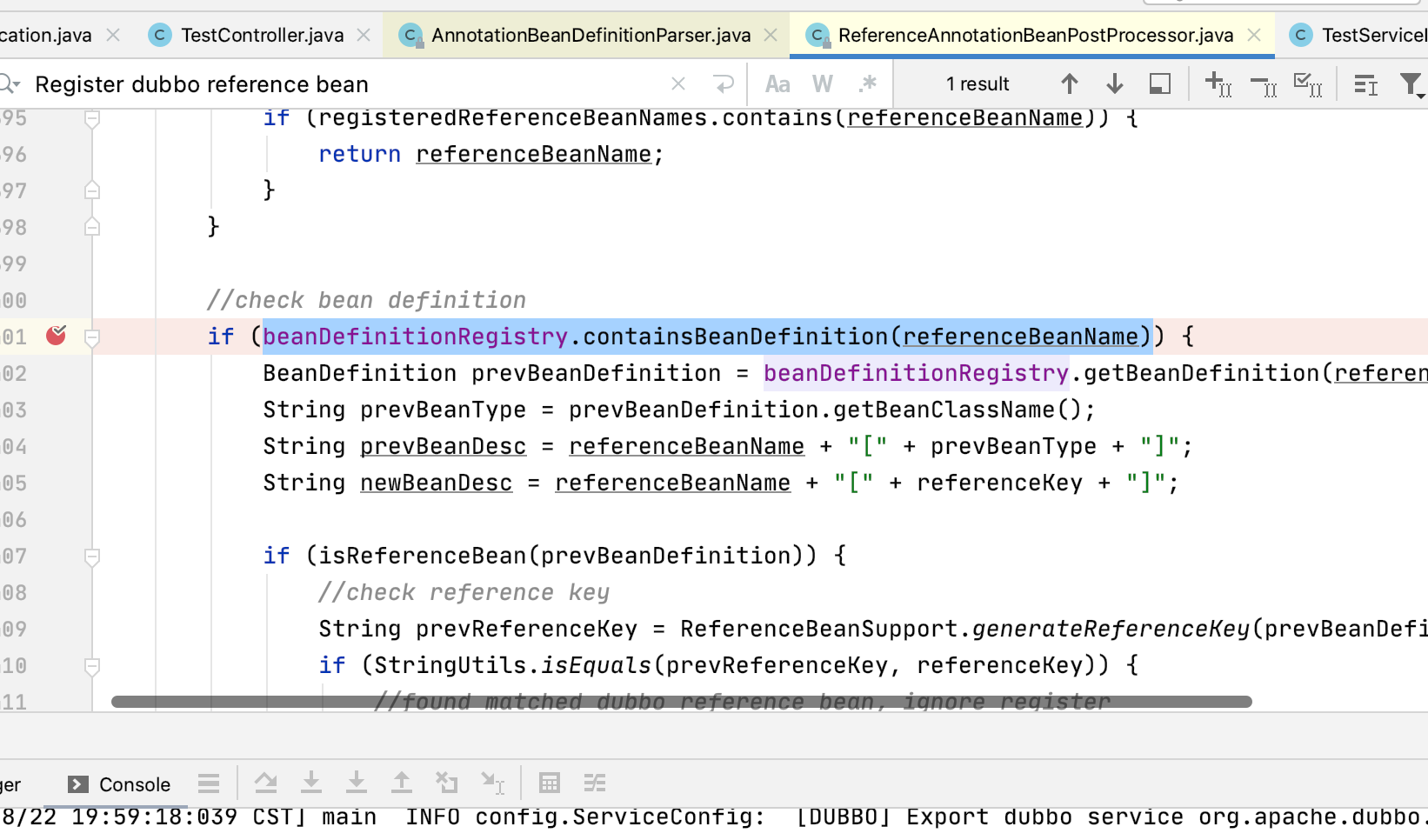
Task: Click 'getBeanClassName()' method call
Action: 958,410
